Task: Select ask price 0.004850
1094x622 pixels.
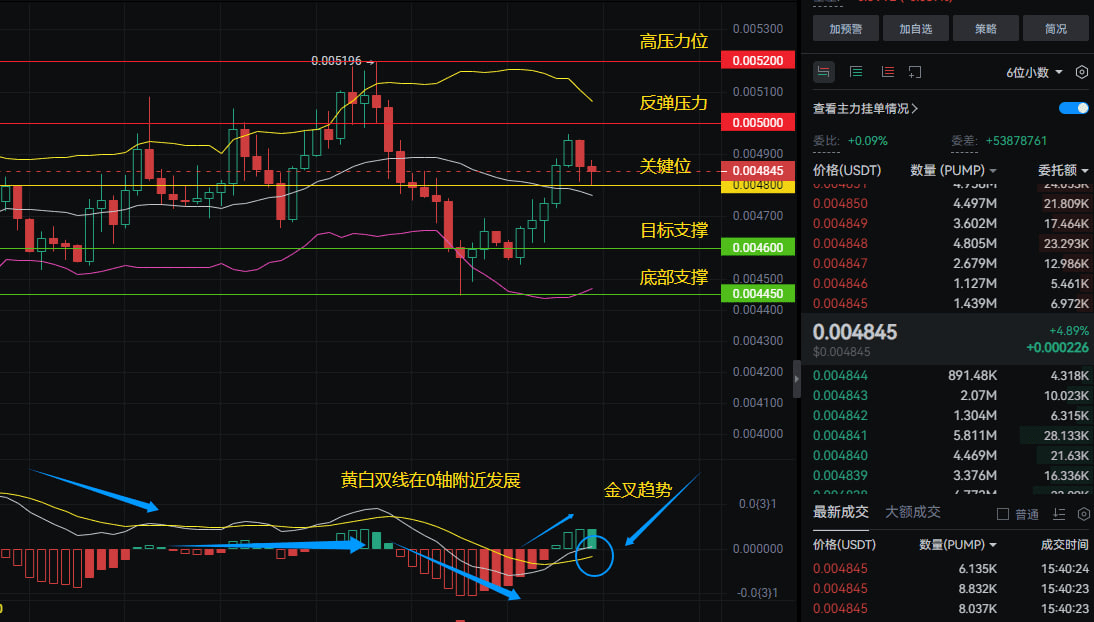Action: [840, 204]
